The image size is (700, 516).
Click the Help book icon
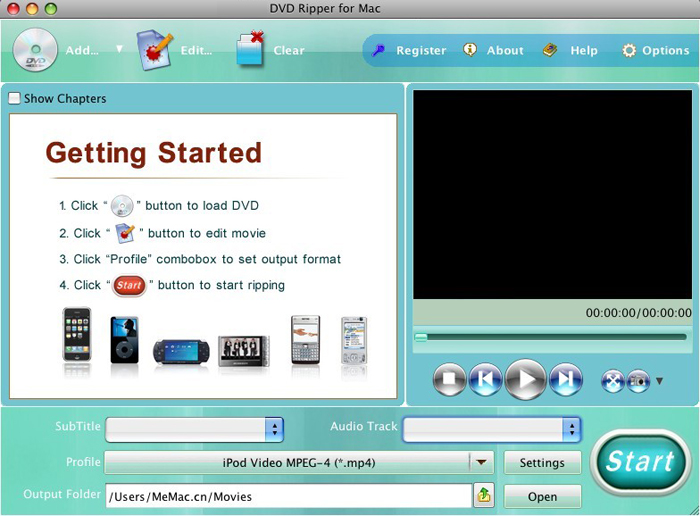click(x=550, y=50)
